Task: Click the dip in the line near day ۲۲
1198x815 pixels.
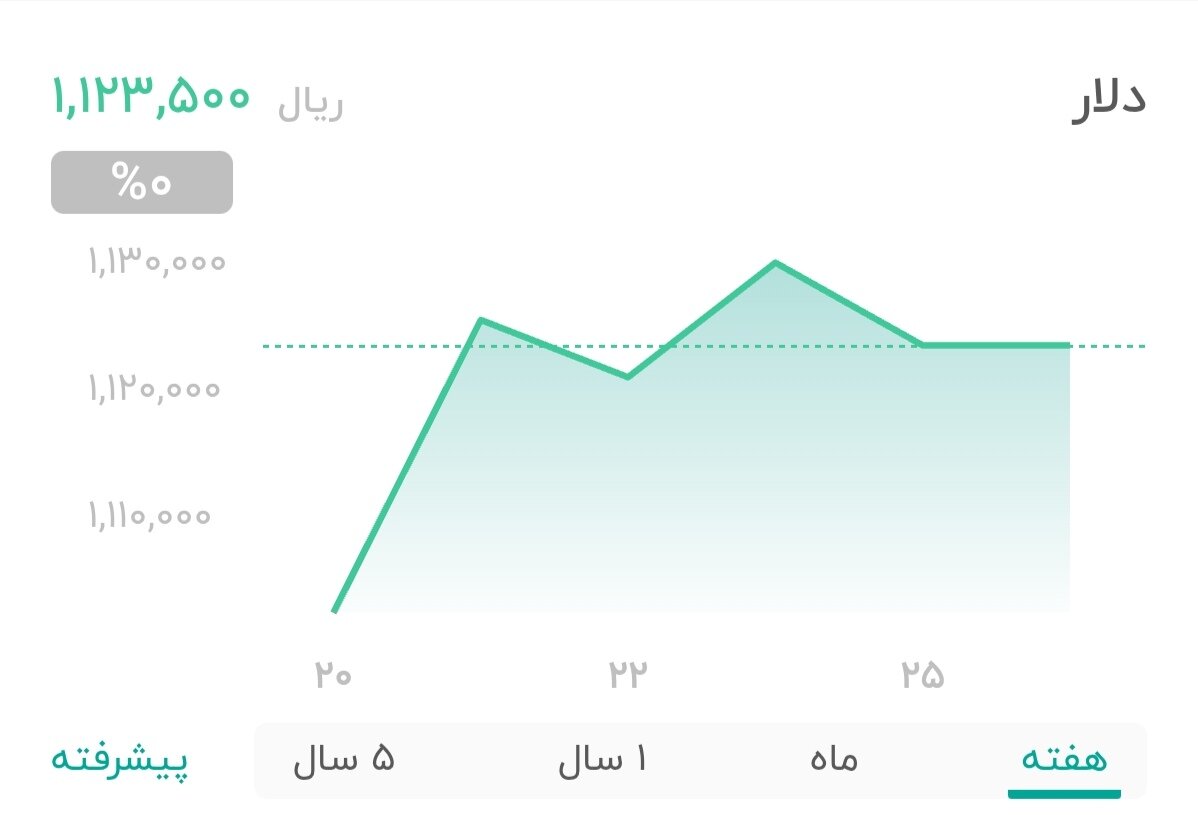Action: (629, 377)
